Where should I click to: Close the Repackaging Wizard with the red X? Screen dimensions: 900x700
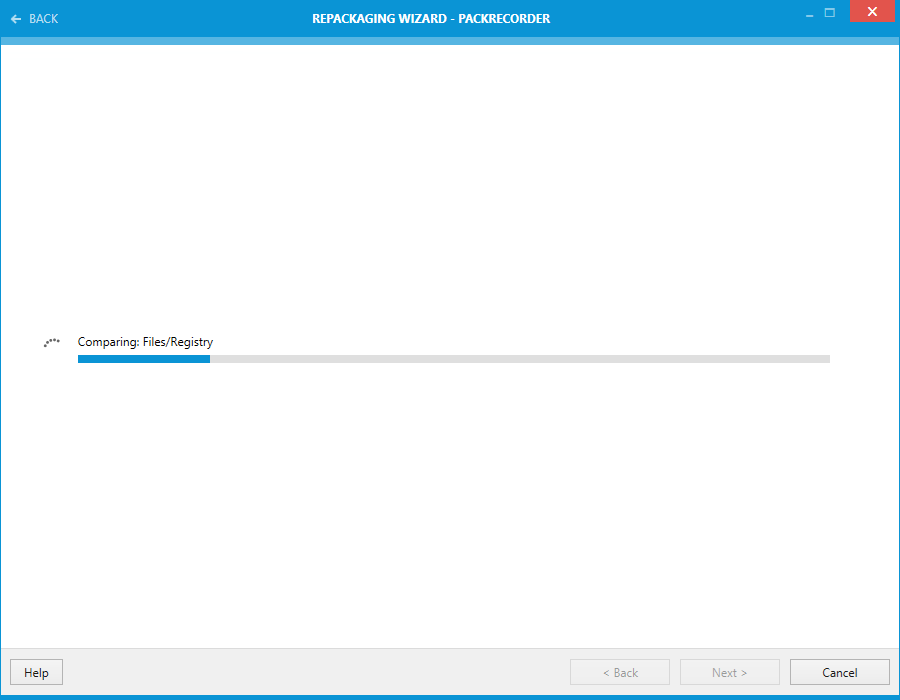click(871, 12)
